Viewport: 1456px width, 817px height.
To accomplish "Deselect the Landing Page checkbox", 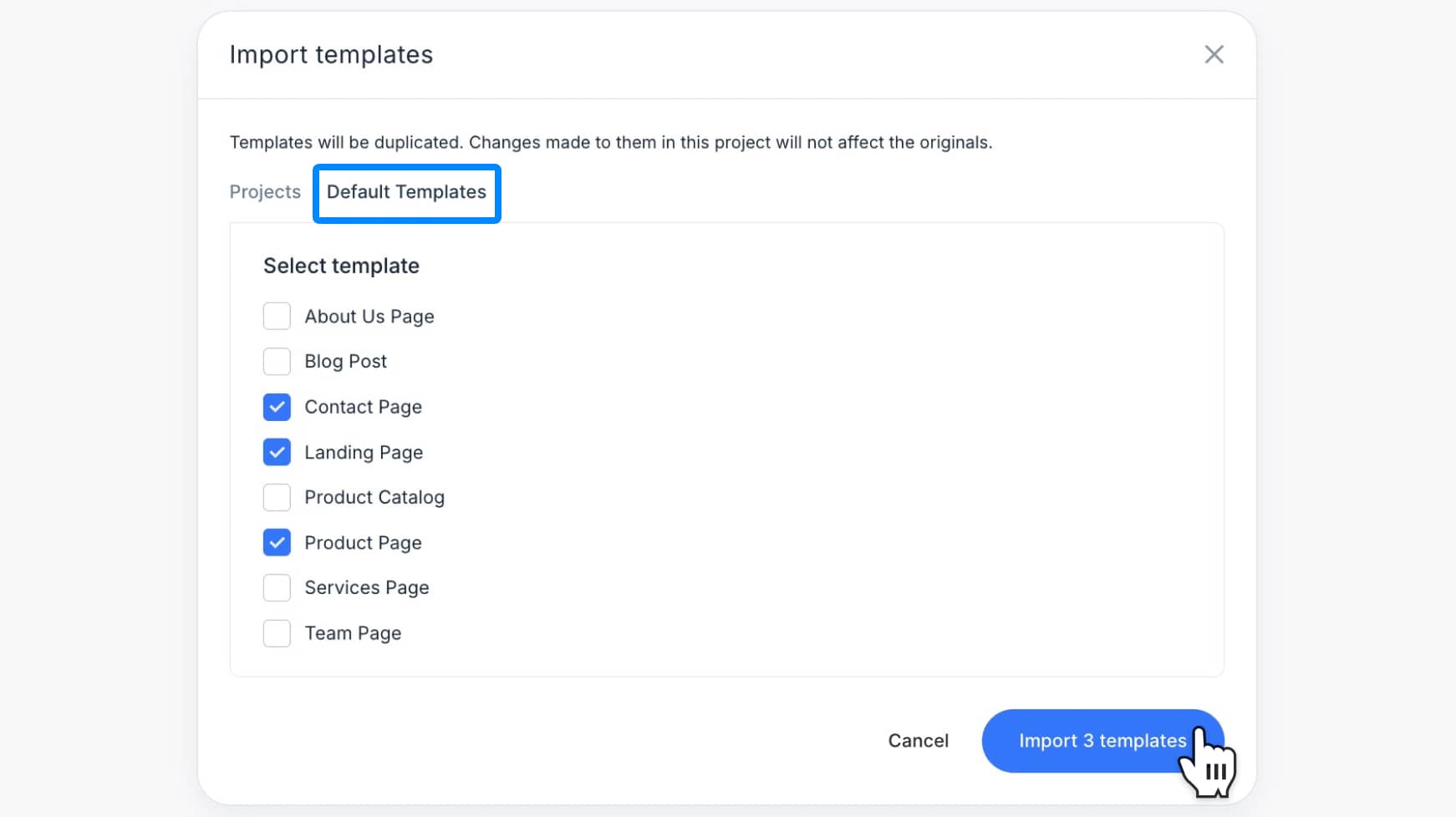I will point(277,452).
